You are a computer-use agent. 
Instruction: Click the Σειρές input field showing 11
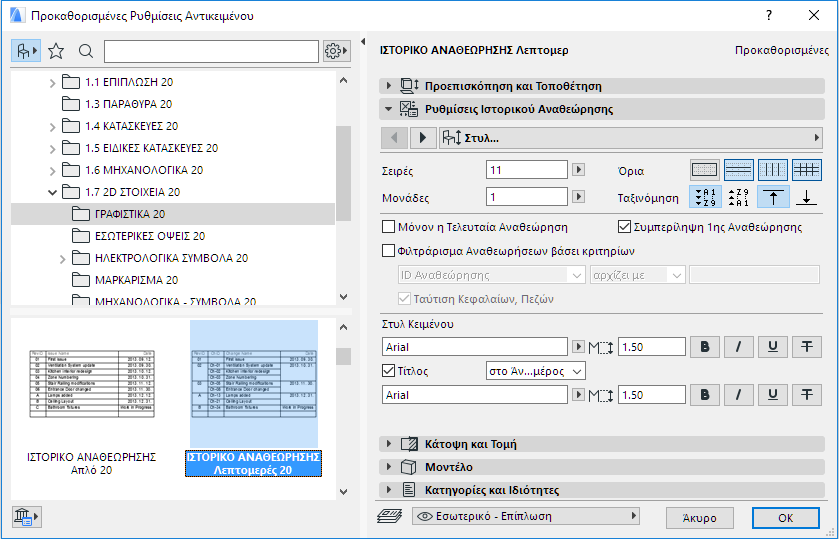click(x=527, y=170)
